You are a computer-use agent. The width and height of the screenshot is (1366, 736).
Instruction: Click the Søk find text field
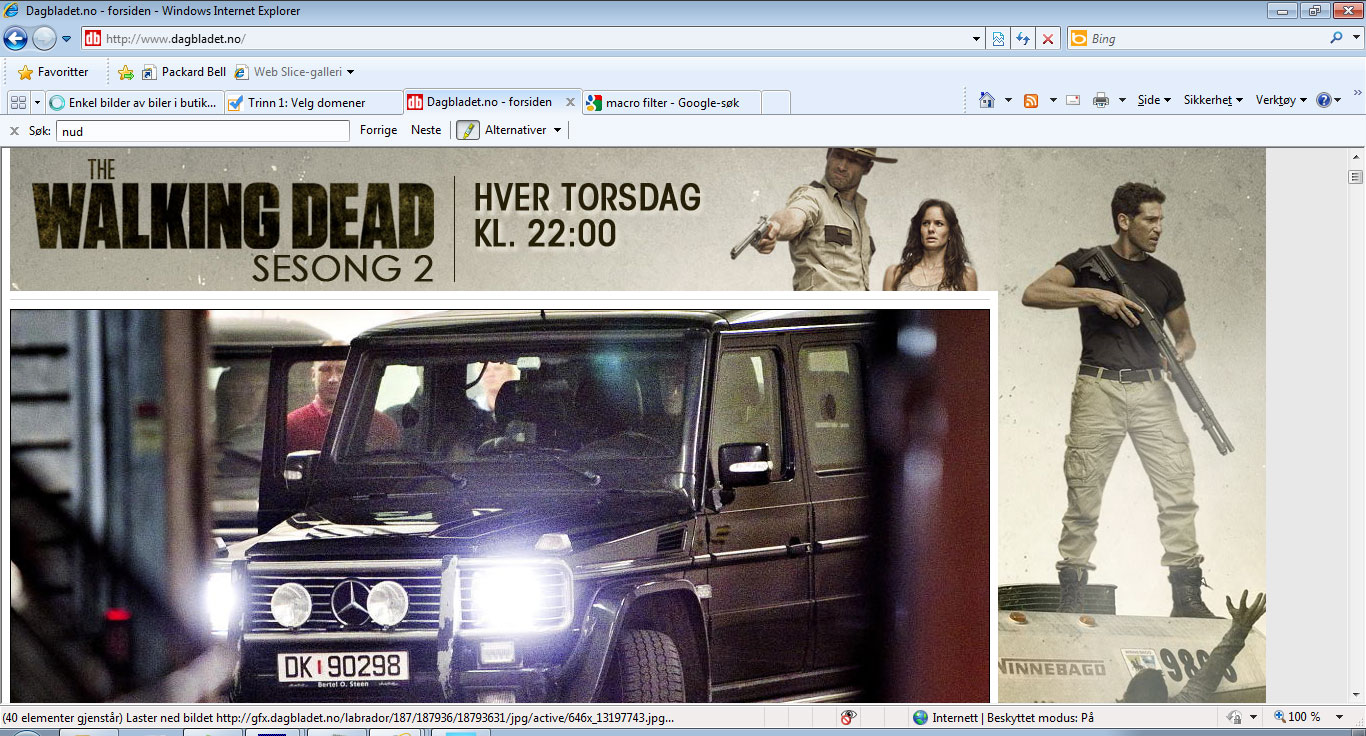pyautogui.click(x=203, y=130)
